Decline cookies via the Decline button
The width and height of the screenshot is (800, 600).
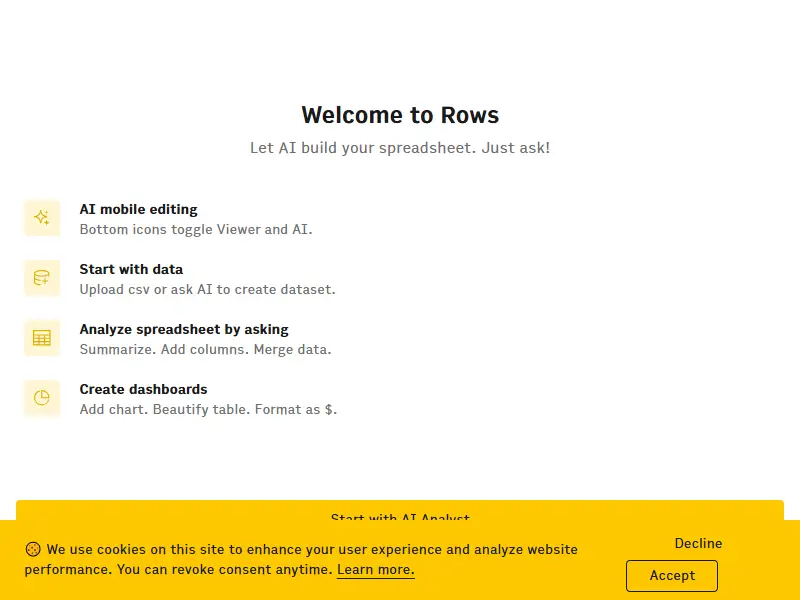click(698, 543)
